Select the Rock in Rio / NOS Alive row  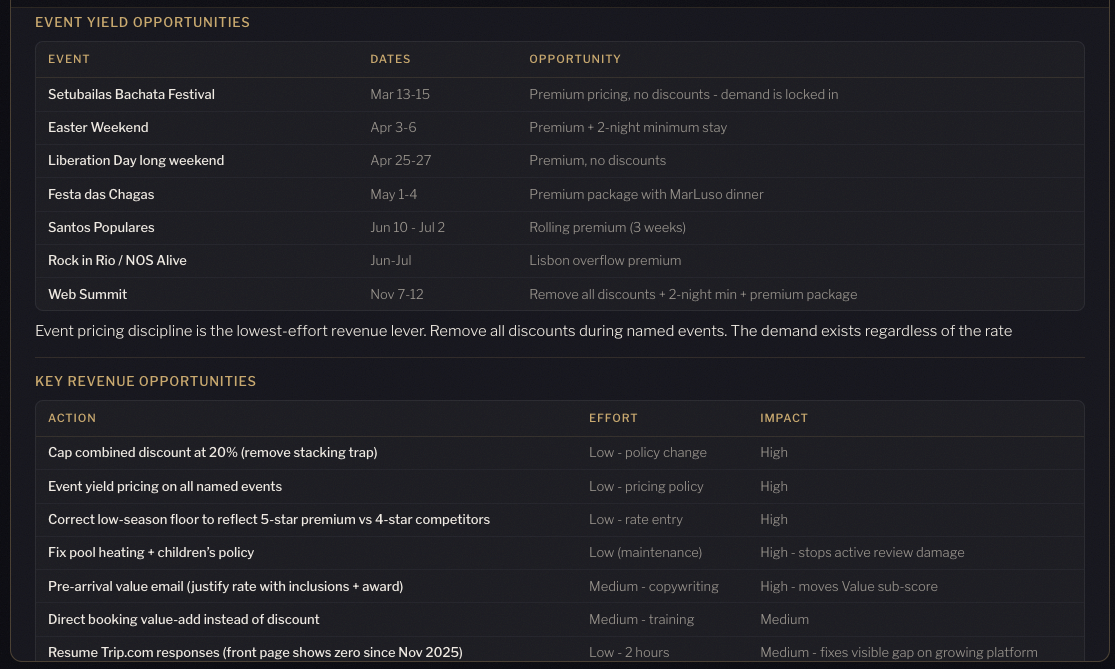(x=117, y=260)
